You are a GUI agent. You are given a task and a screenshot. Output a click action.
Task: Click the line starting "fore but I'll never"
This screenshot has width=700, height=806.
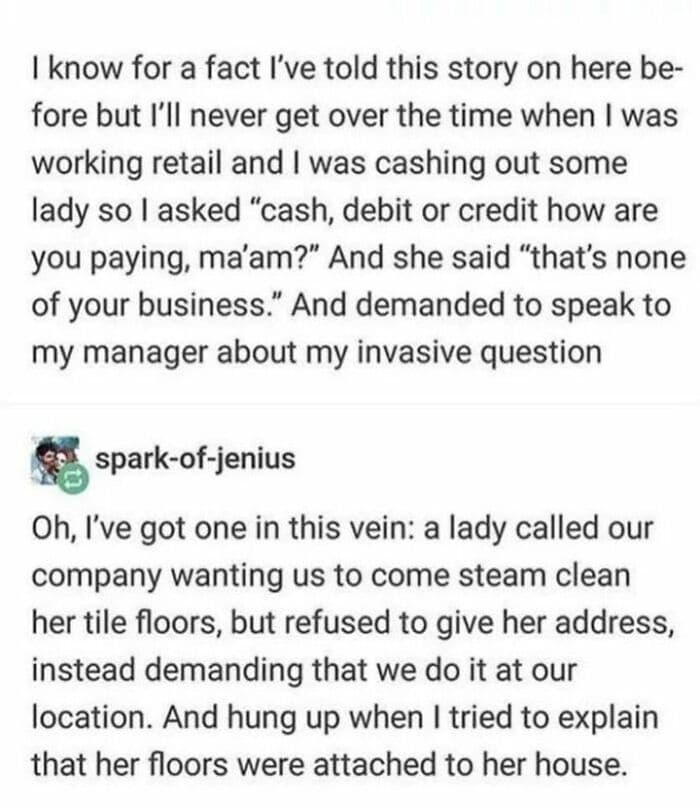355,115
